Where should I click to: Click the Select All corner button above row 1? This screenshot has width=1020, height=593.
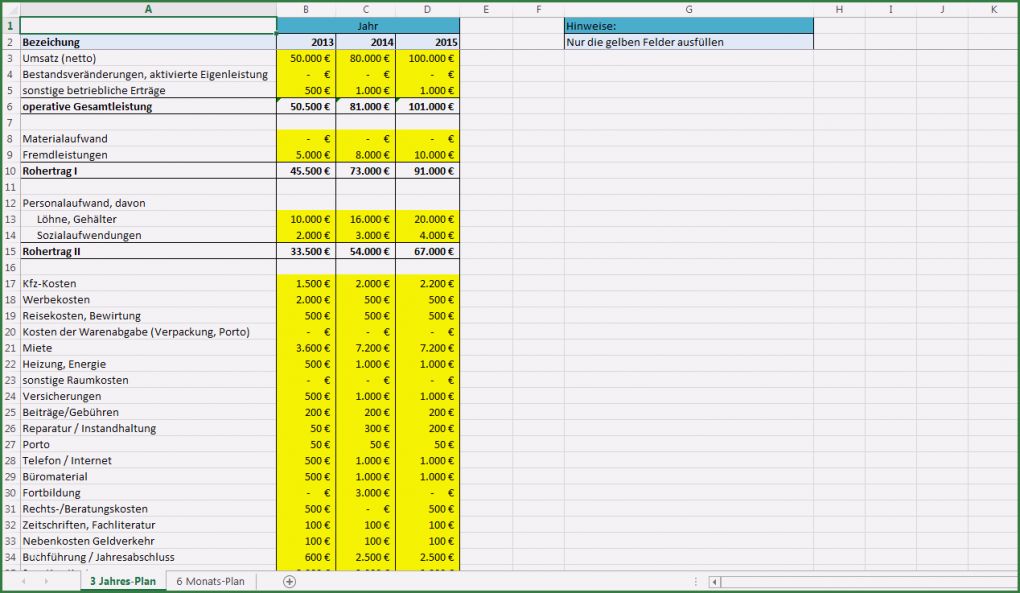tap(10, 9)
